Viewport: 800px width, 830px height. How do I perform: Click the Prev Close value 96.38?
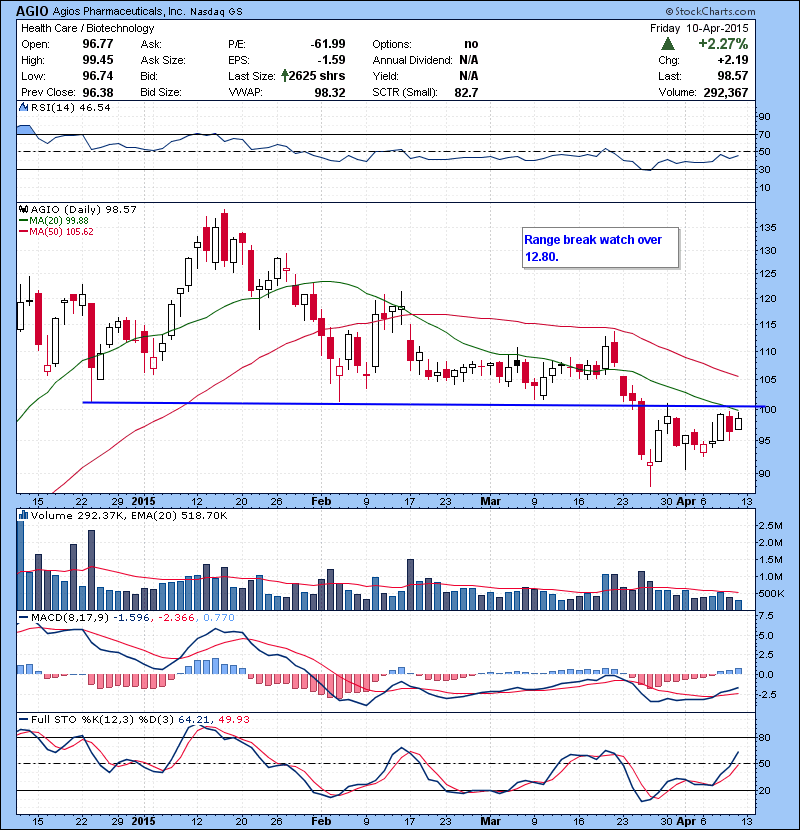98,92
